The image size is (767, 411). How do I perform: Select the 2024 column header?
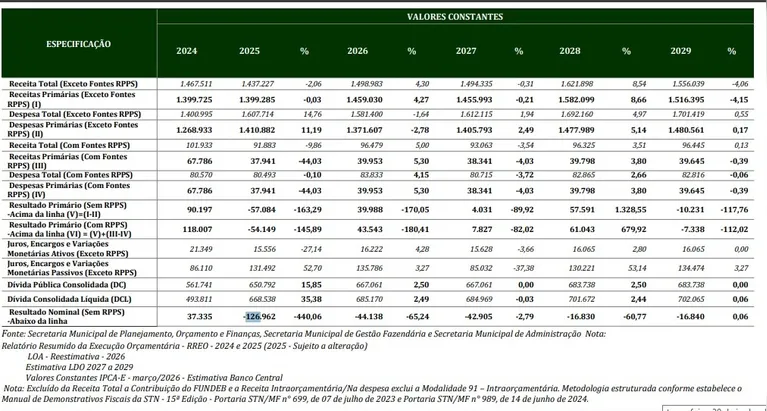point(187,51)
